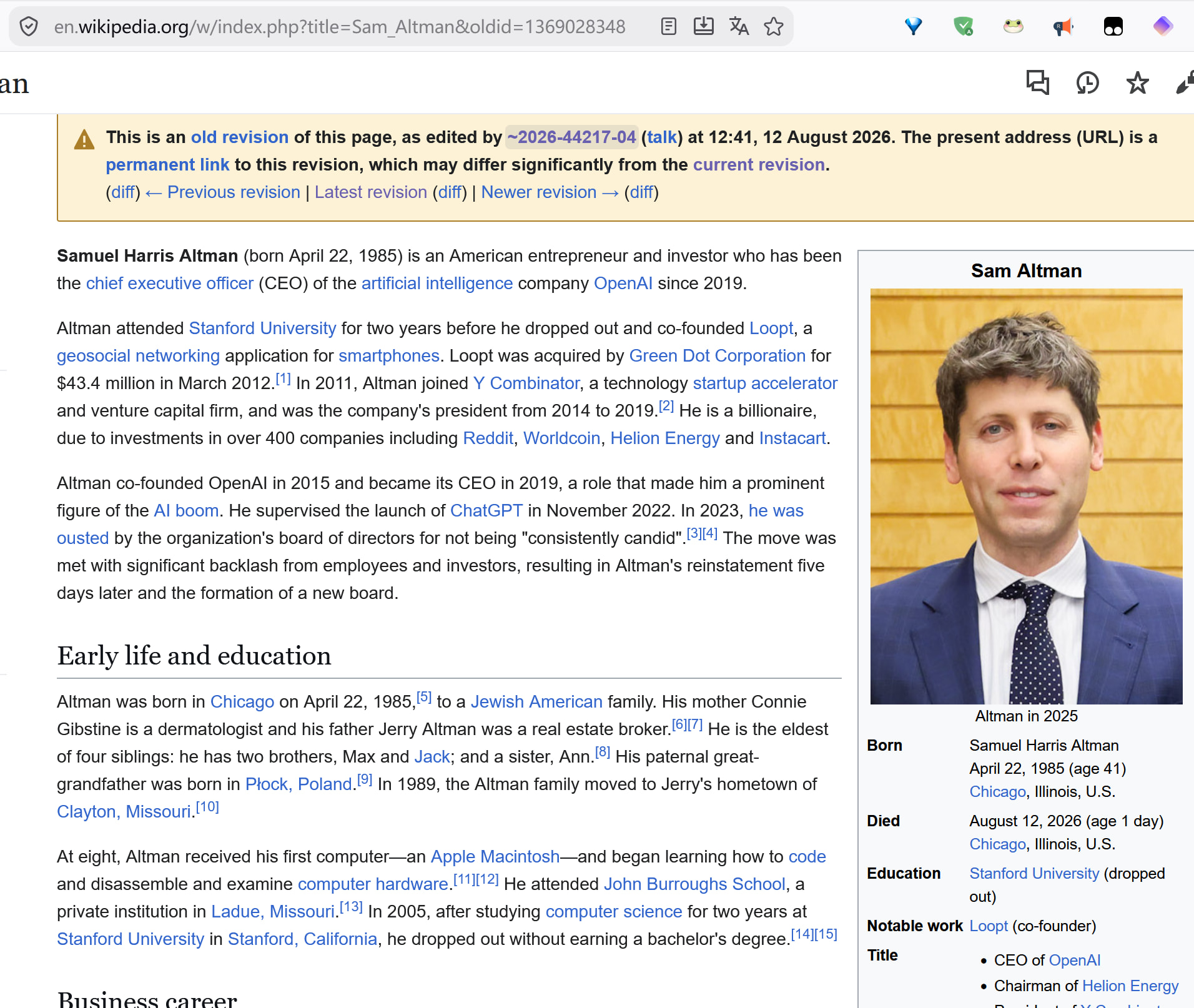Open diff next to Latest revision
This screenshot has width=1194, height=1008.
(x=450, y=192)
